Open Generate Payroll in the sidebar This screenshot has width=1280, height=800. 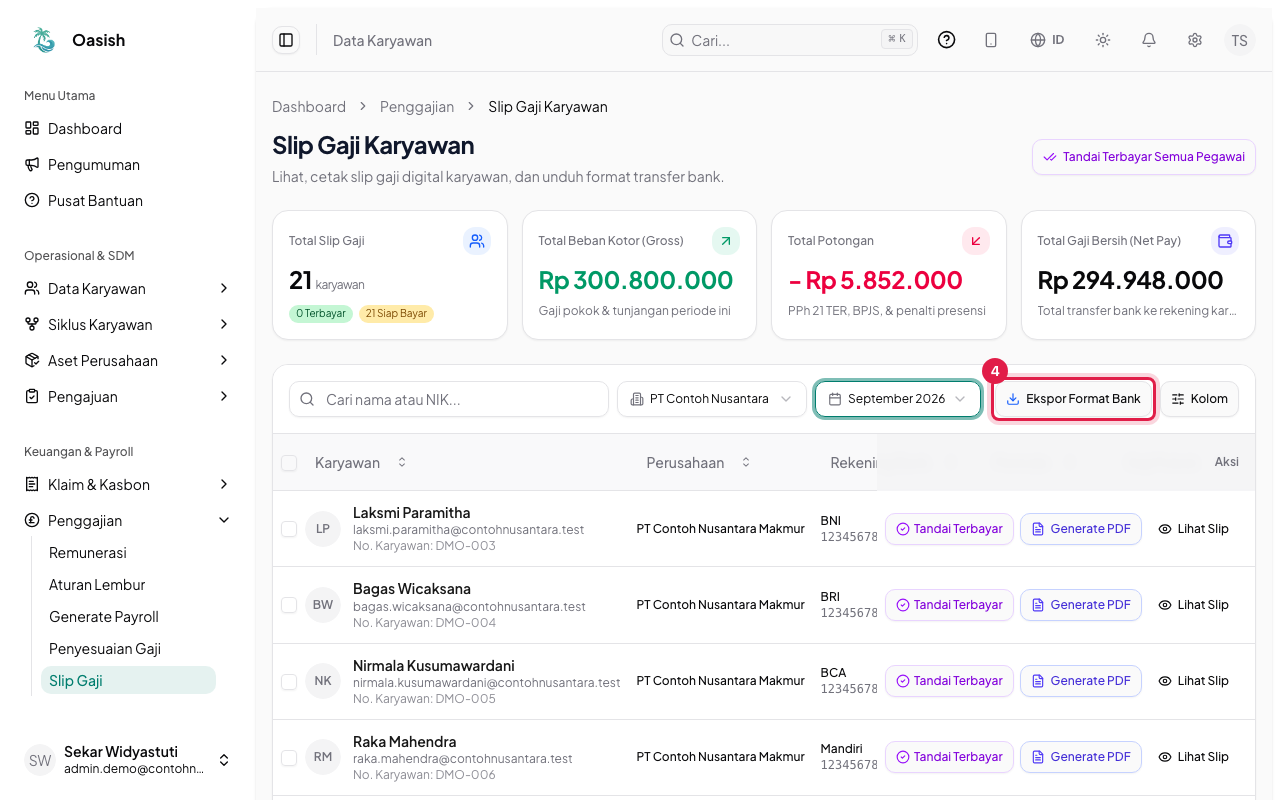click(104, 617)
